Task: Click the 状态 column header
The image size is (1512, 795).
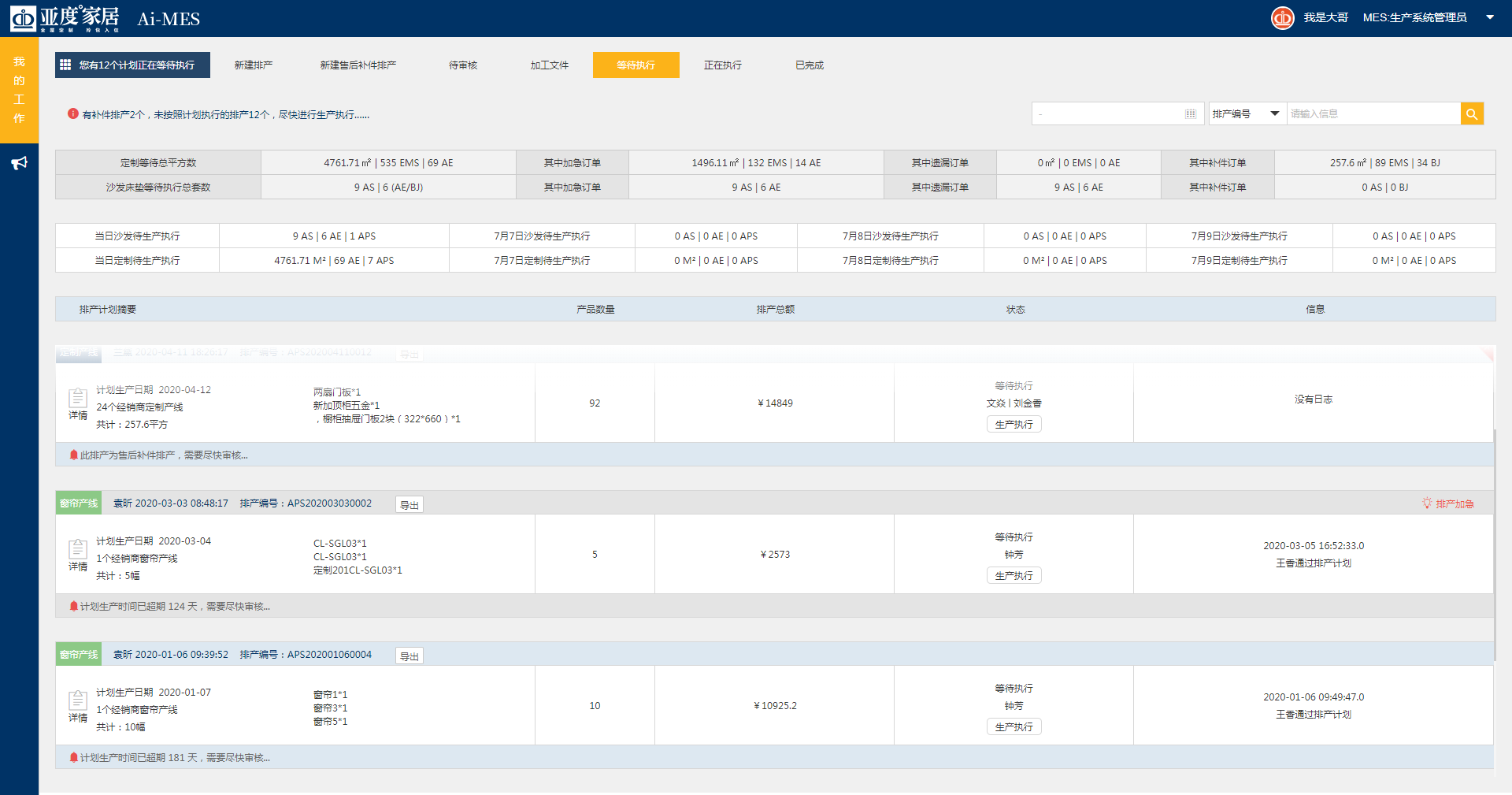Action: pyautogui.click(x=1016, y=309)
